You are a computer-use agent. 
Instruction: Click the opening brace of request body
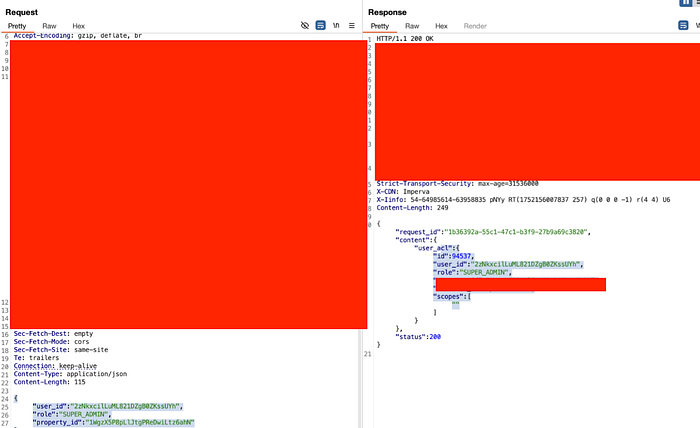[16, 398]
